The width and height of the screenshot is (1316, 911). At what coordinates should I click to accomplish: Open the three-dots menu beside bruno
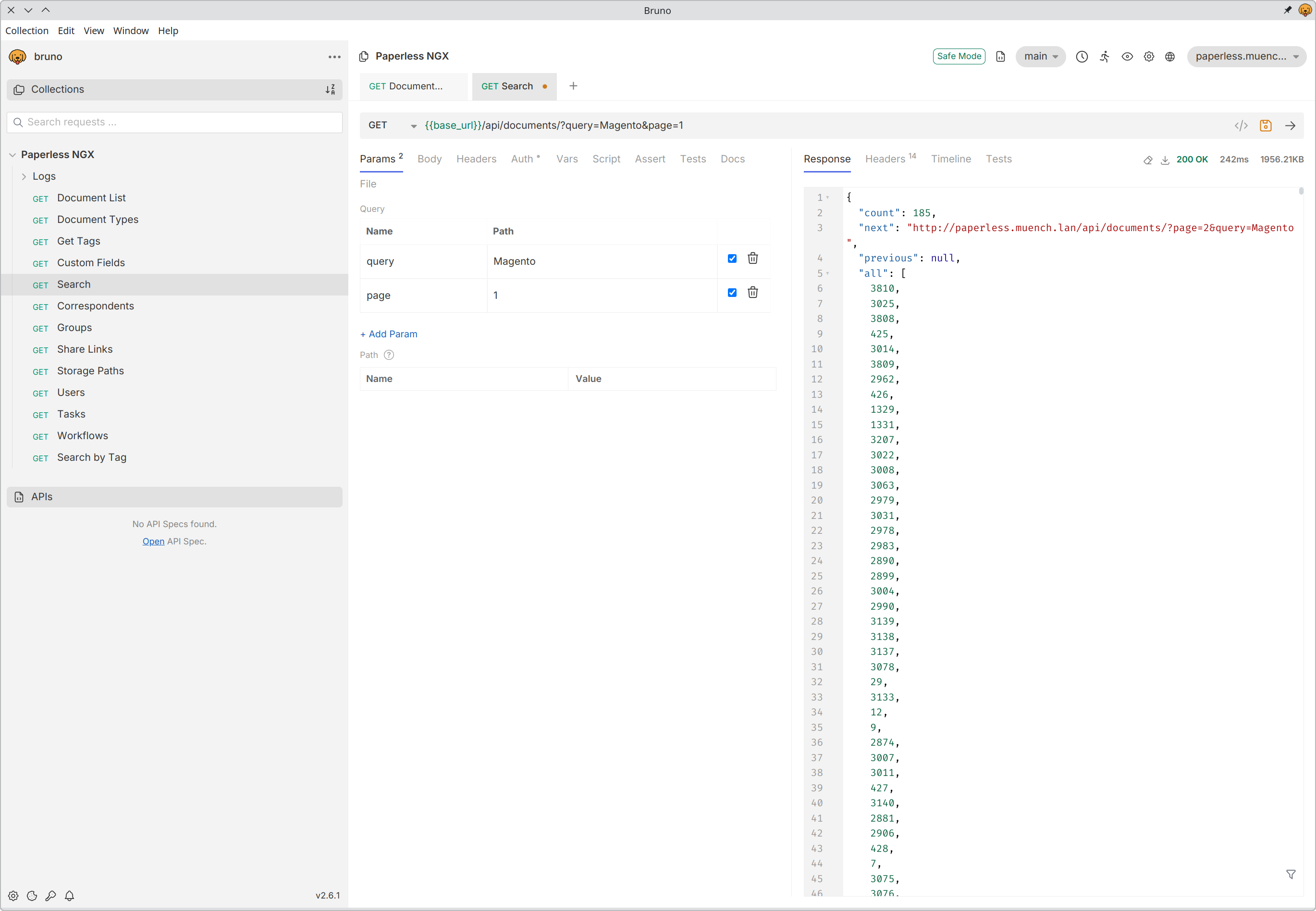coord(334,57)
